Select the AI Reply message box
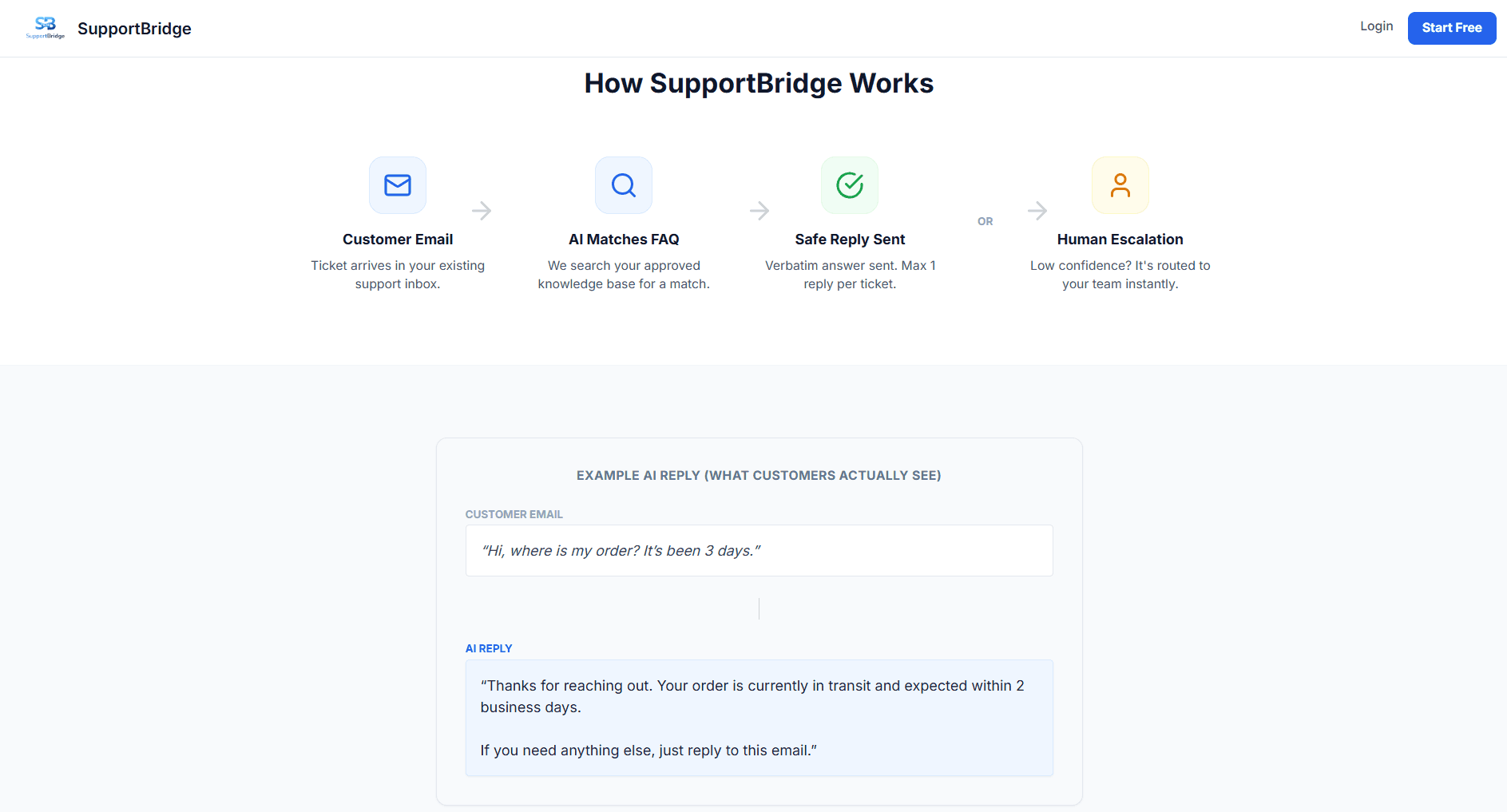The image size is (1507, 812). (759, 717)
